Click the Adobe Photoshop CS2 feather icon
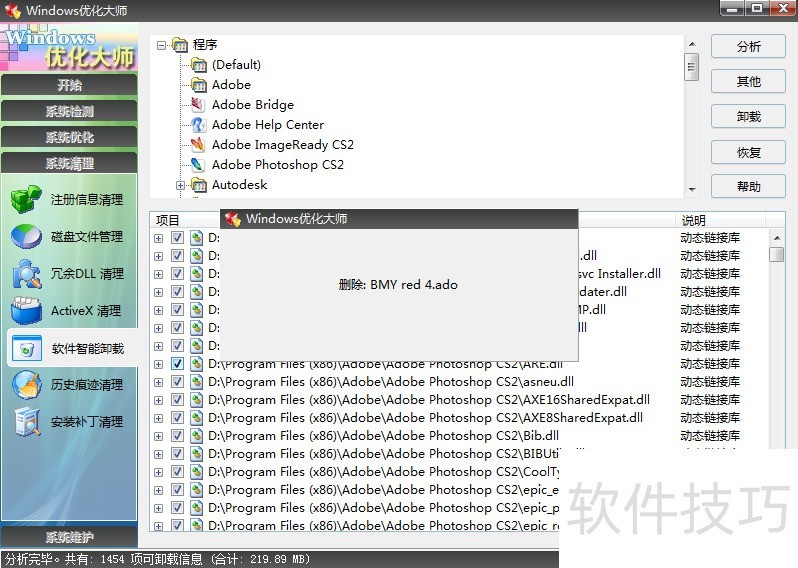This screenshot has height=568, width=798. pyautogui.click(x=198, y=164)
